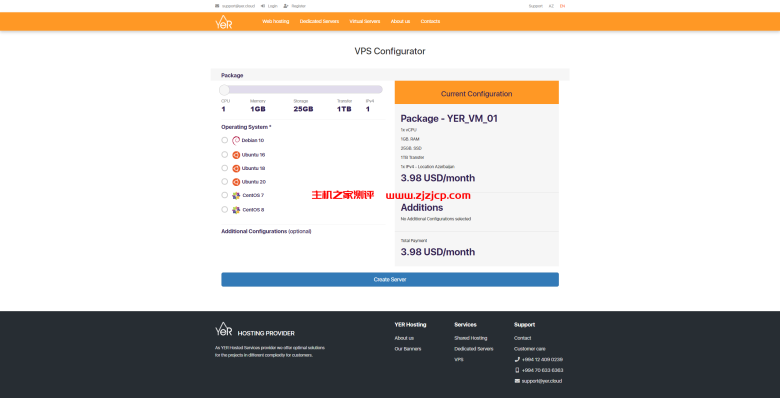The image size is (780, 398).
Task: Click the Support link in top bar
Action: click(x=536, y=6)
